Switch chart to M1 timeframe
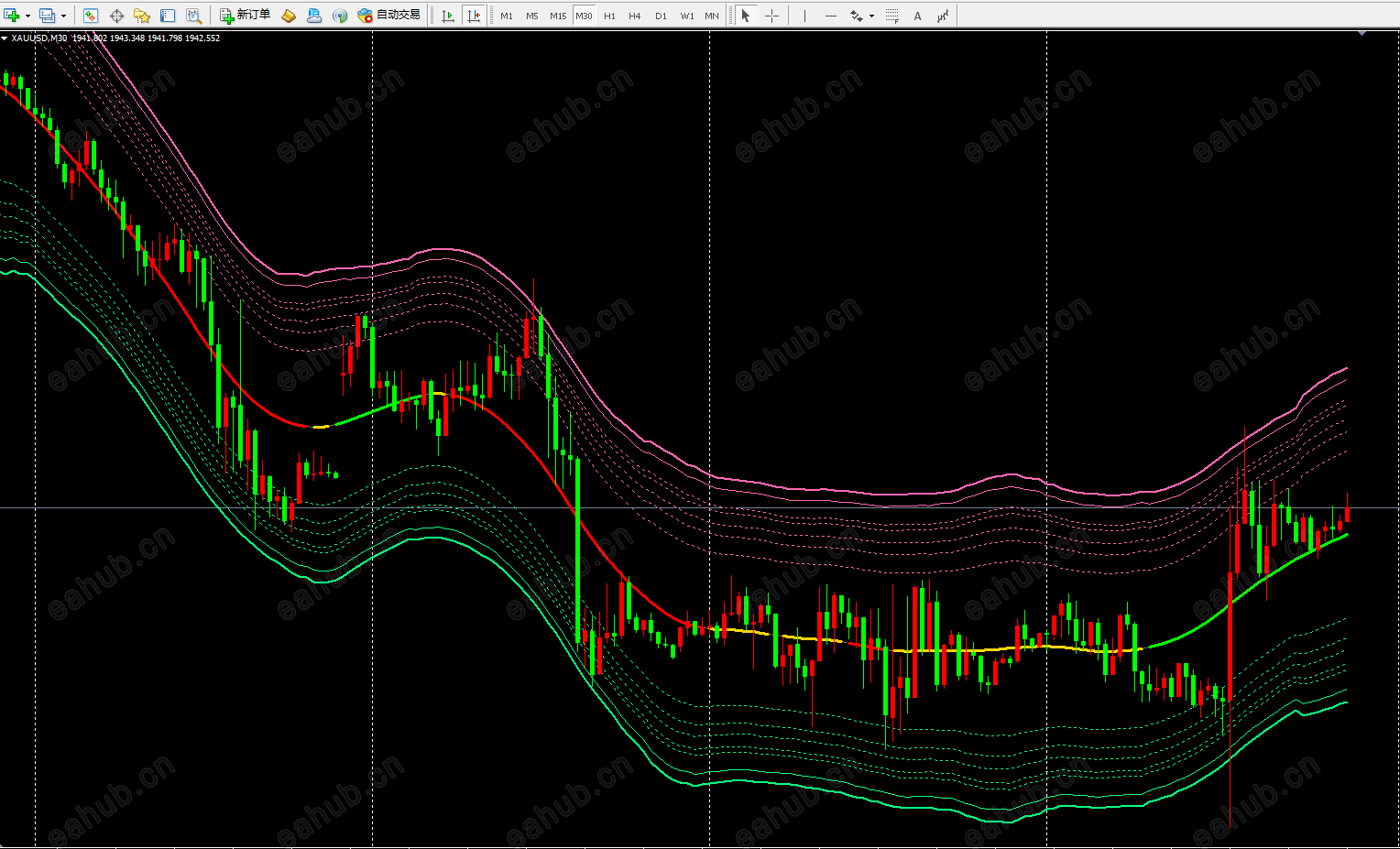1400x849 pixels. pos(507,16)
